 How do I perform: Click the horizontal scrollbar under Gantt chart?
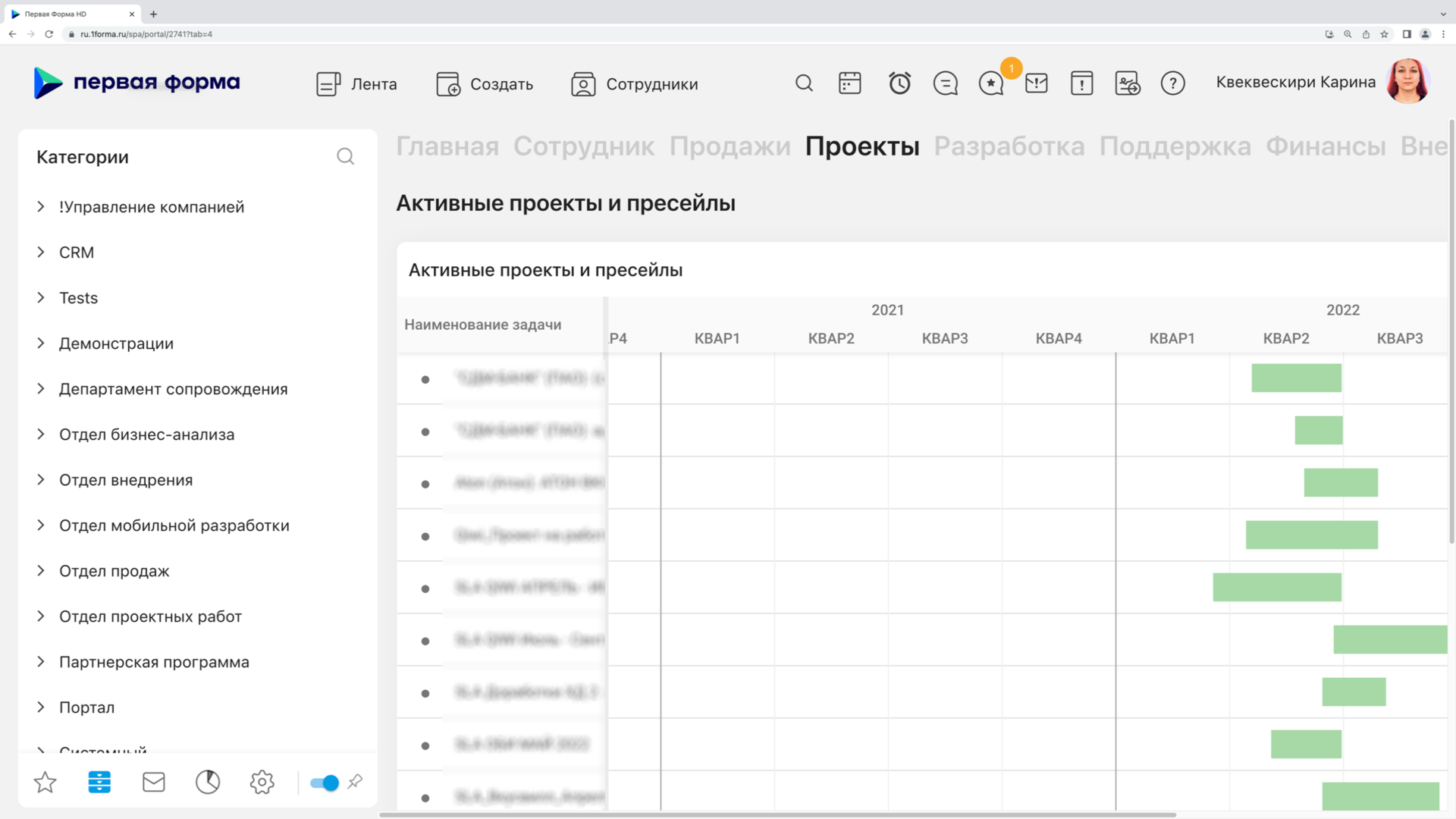[x=777, y=814]
